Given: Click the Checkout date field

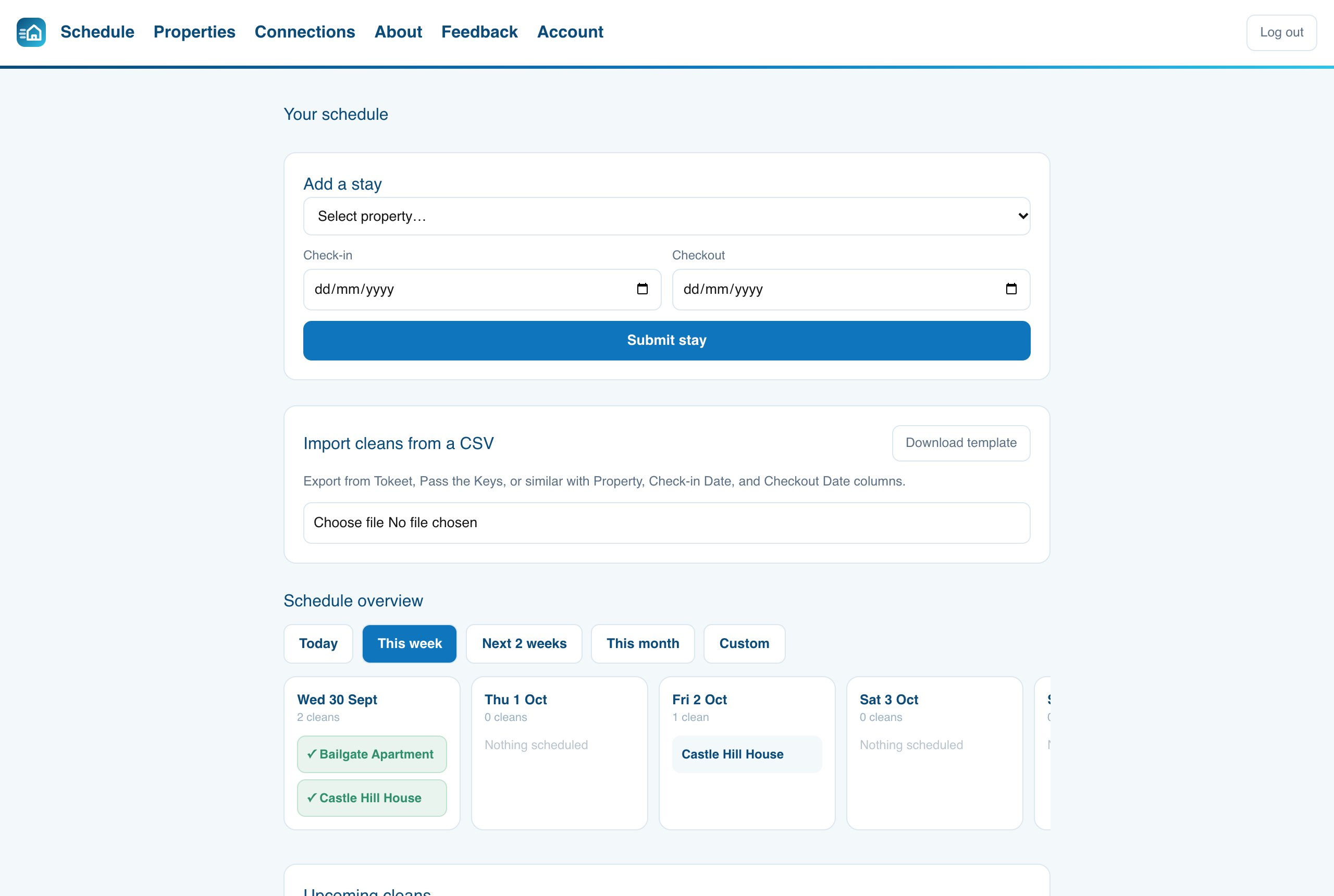Looking at the screenshot, I should [851, 290].
